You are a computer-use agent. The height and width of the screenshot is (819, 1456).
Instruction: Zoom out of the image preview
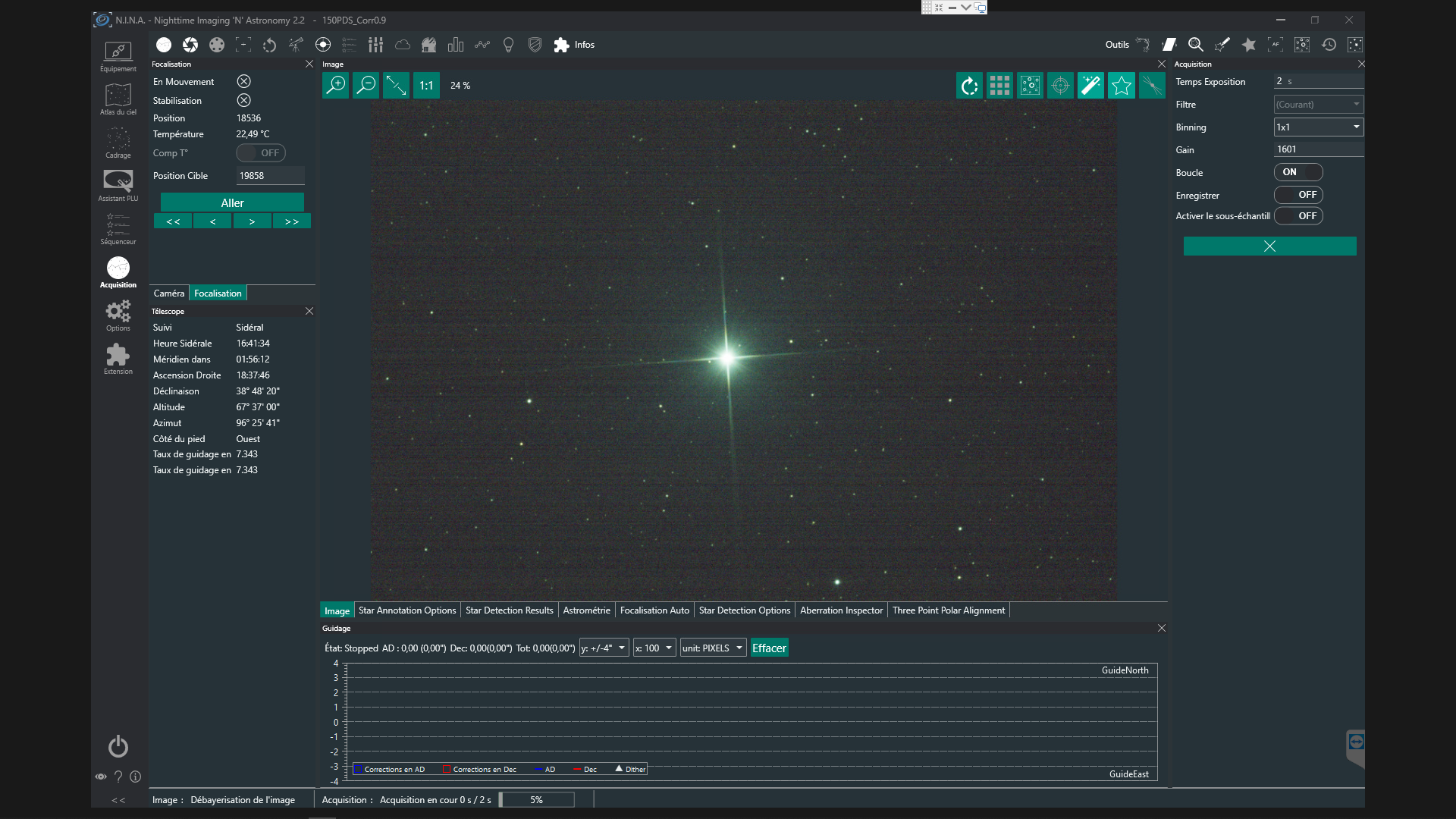tap(366, 85)
